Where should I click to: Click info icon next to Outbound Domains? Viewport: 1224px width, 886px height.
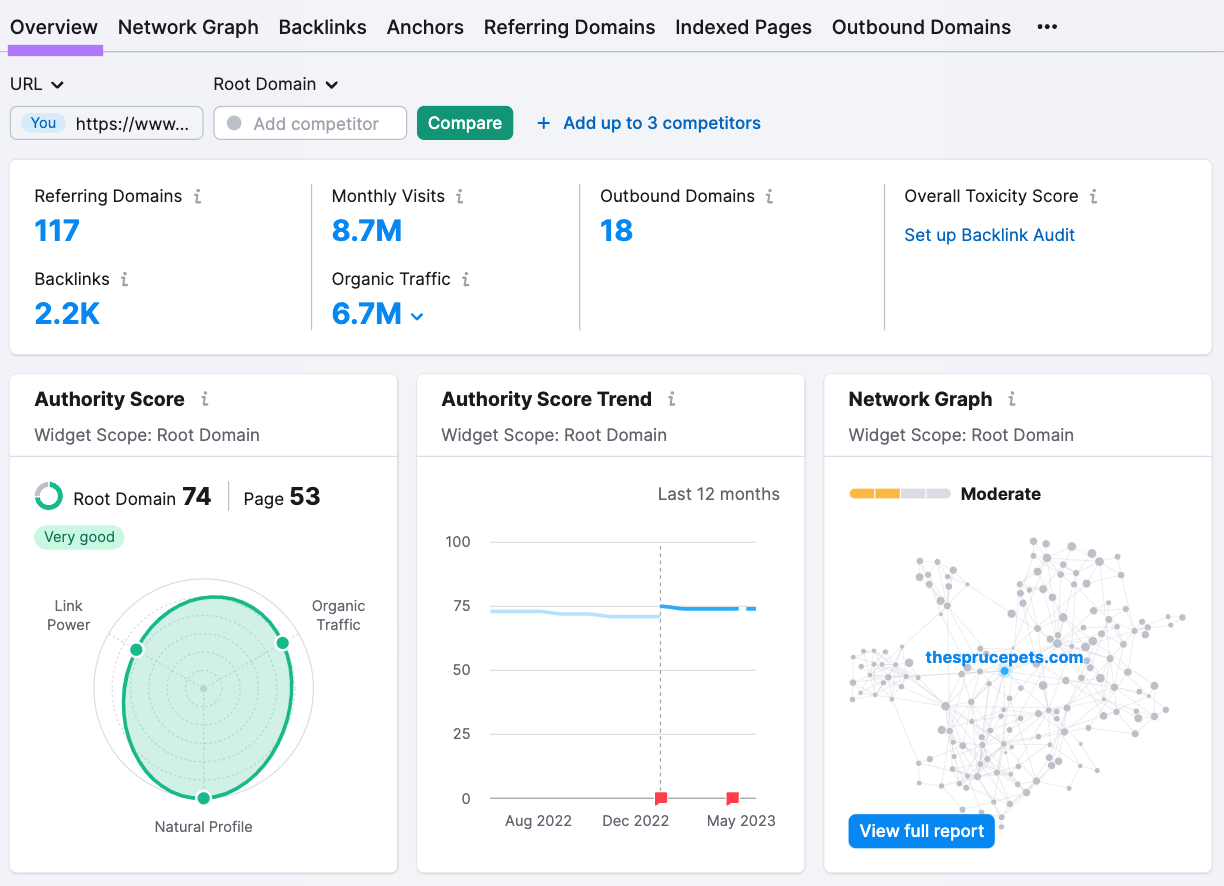point(769,197)
